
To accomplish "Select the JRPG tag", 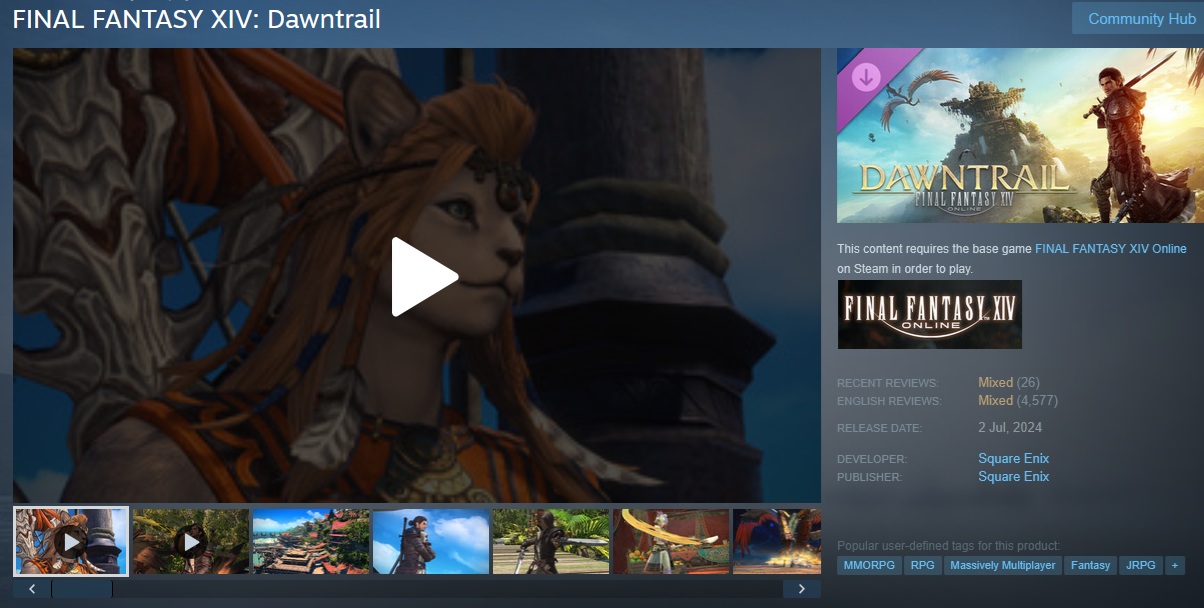I will click(x=1140, y=566).
